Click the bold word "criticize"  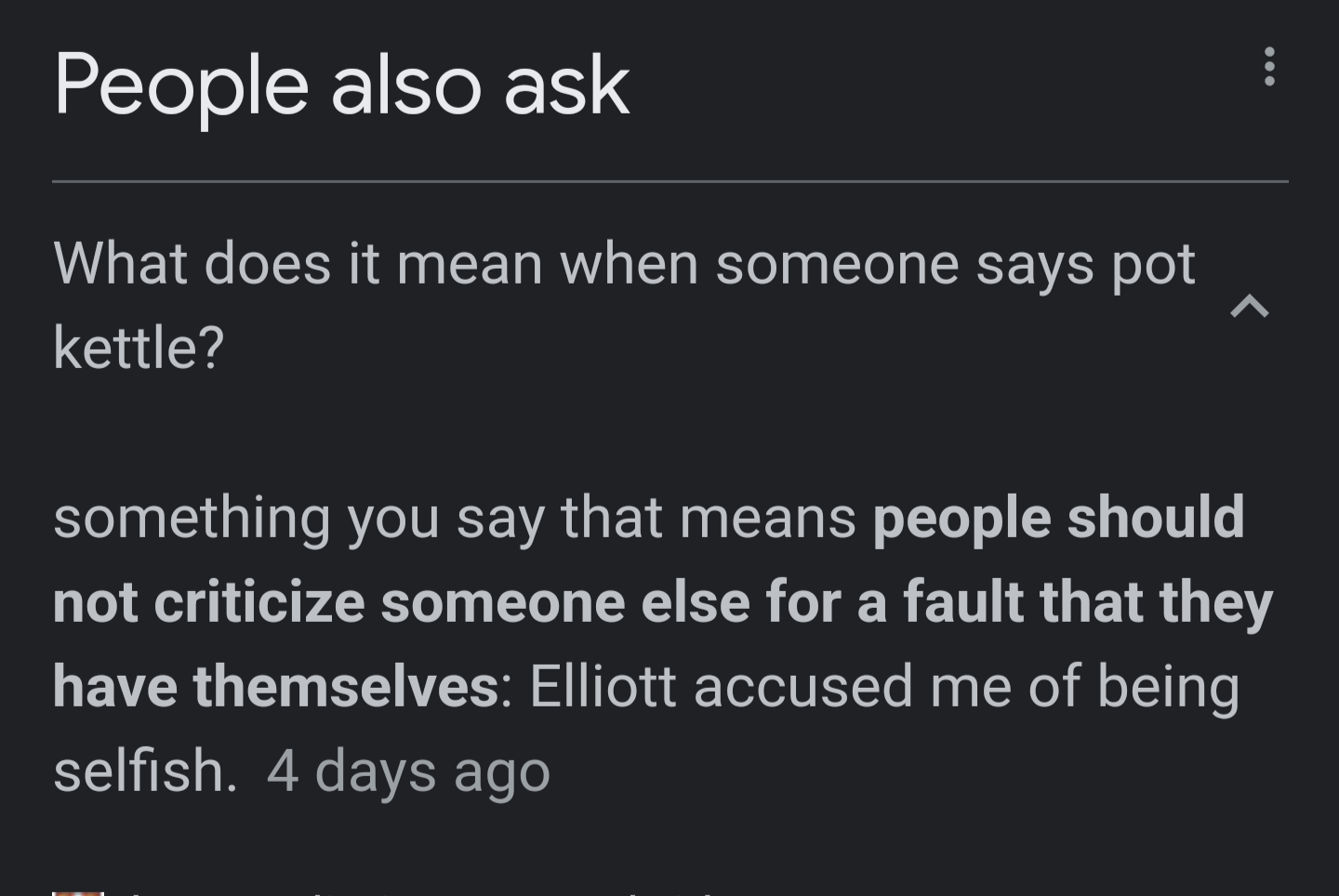pyautogui.click(x=259, y=602)
